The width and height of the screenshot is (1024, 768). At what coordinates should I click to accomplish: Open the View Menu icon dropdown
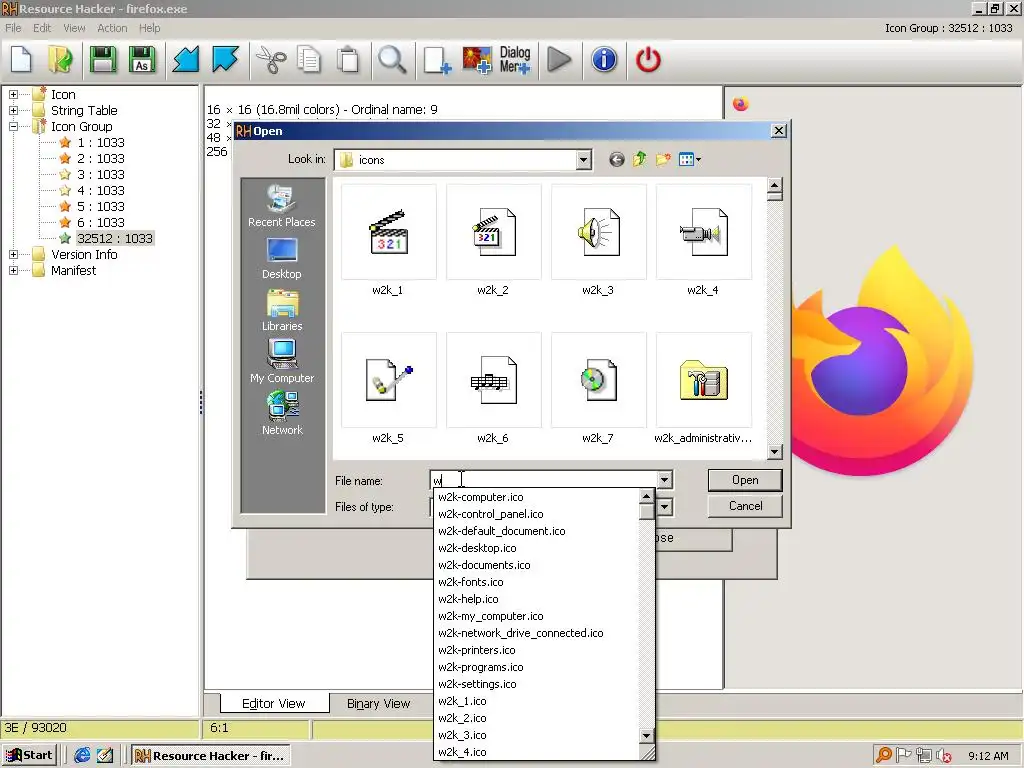690,159
